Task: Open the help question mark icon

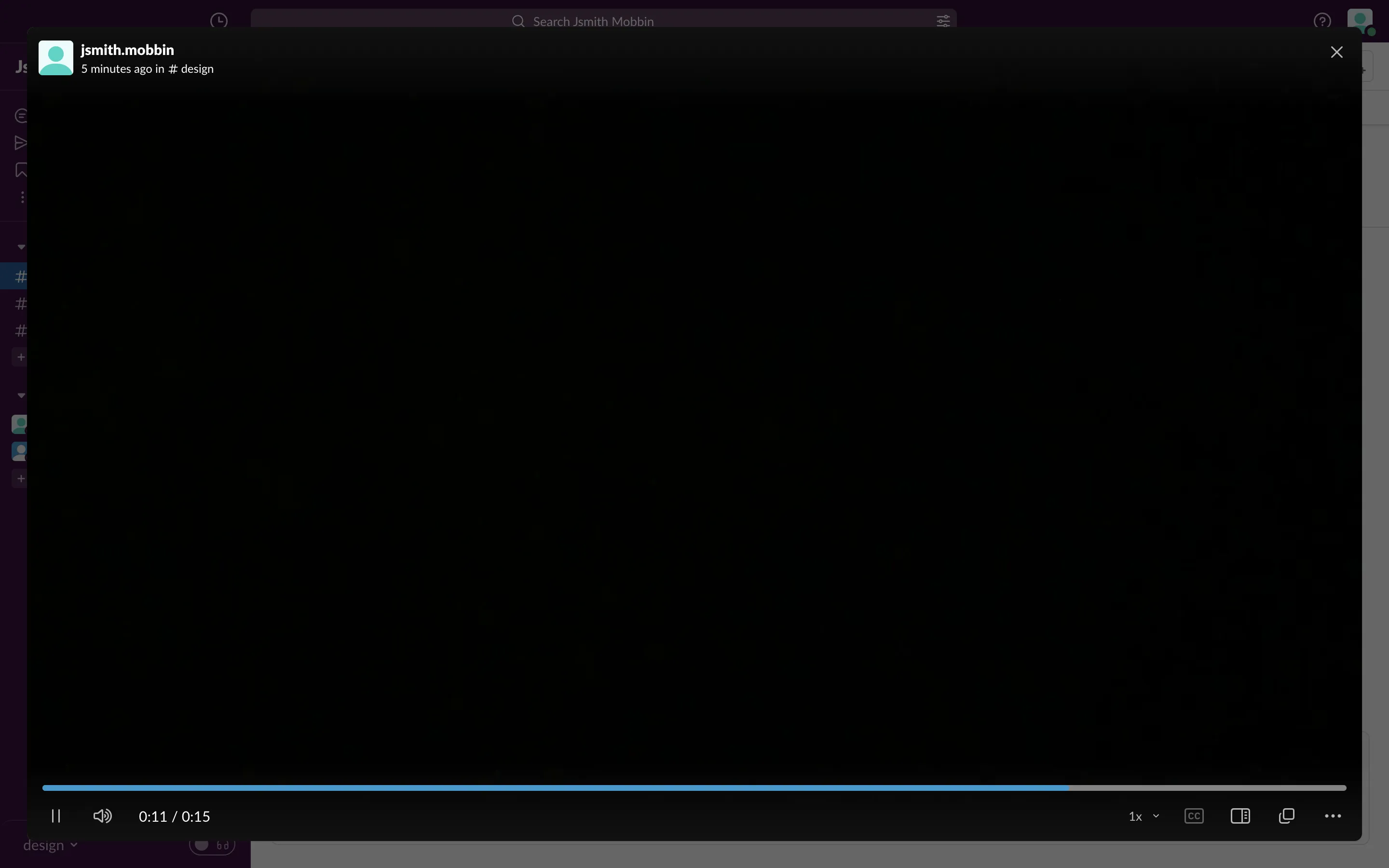Action: point(1322,21)
